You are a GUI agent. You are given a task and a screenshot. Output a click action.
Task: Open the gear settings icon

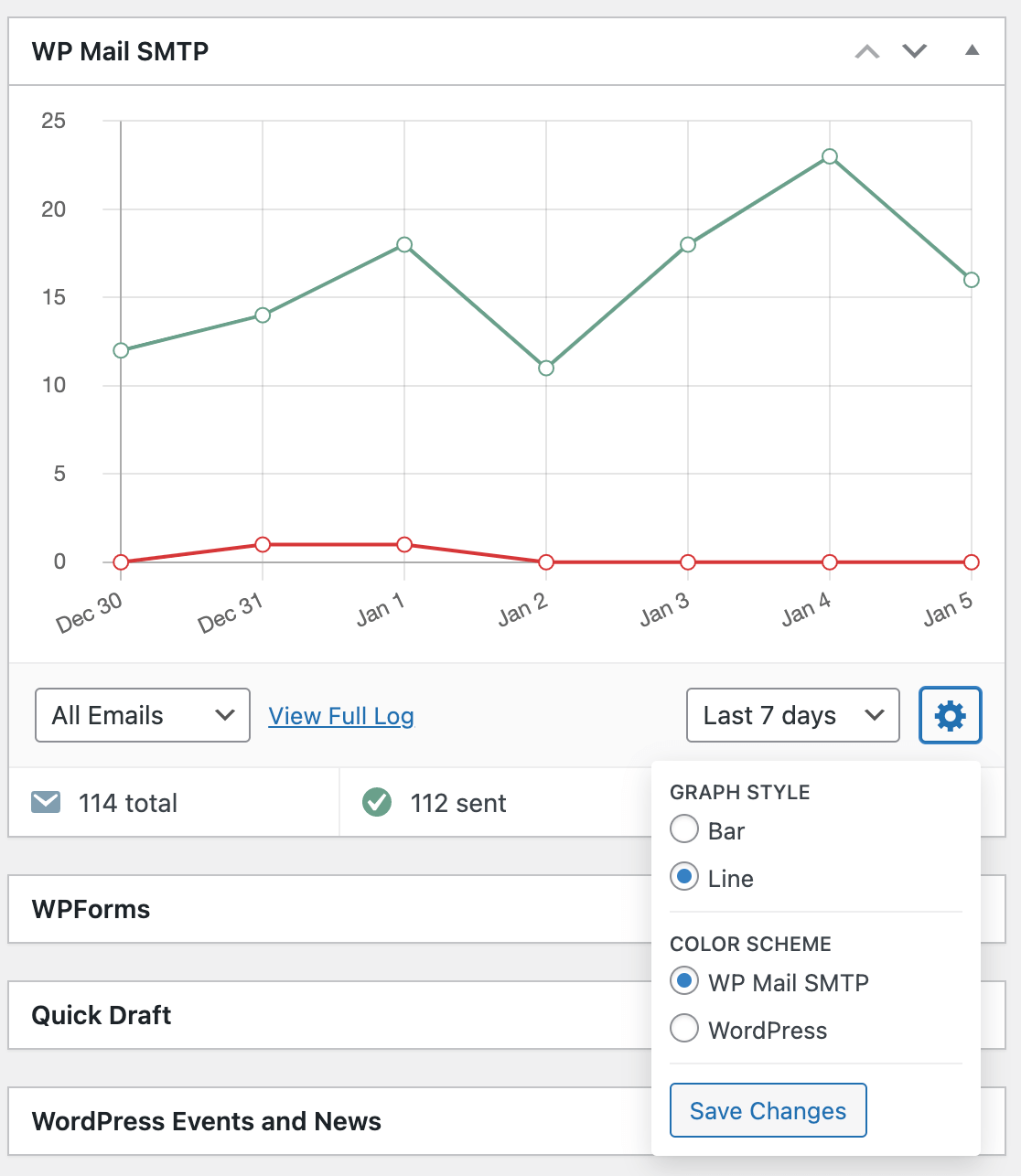click(950, 715)
